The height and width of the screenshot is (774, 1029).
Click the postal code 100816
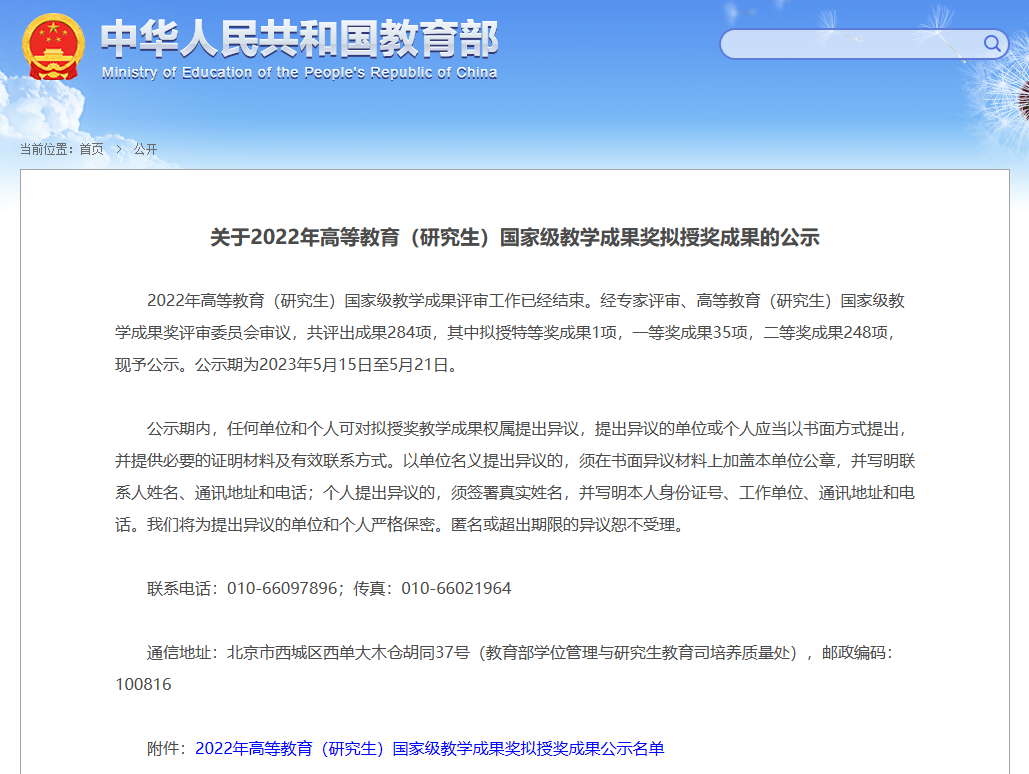click(x=143, y=684)
